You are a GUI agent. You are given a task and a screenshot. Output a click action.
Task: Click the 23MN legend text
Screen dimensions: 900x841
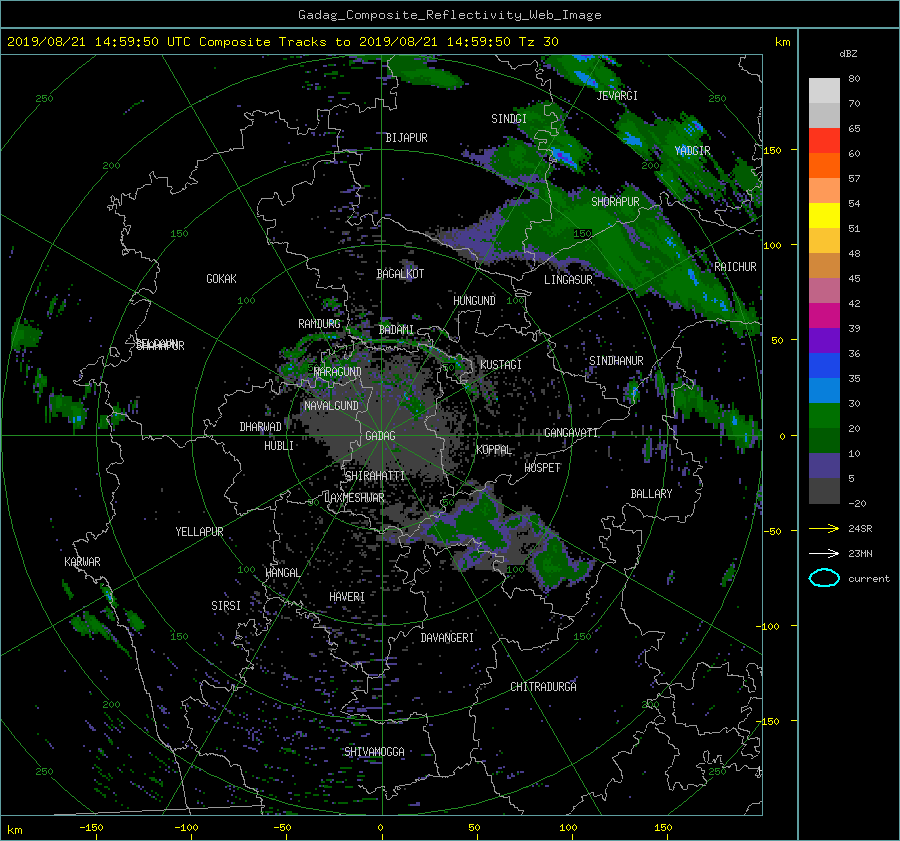pos(860,554)
